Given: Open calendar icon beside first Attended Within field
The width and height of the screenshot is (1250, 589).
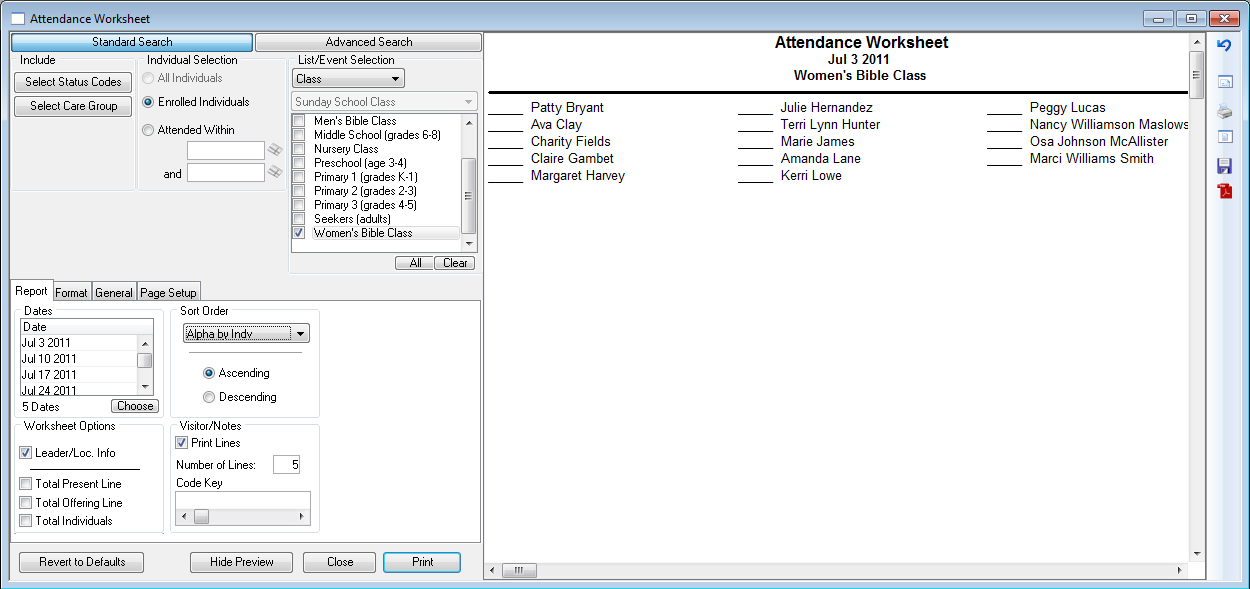Looking at the screenshot, I should point(275,150).
